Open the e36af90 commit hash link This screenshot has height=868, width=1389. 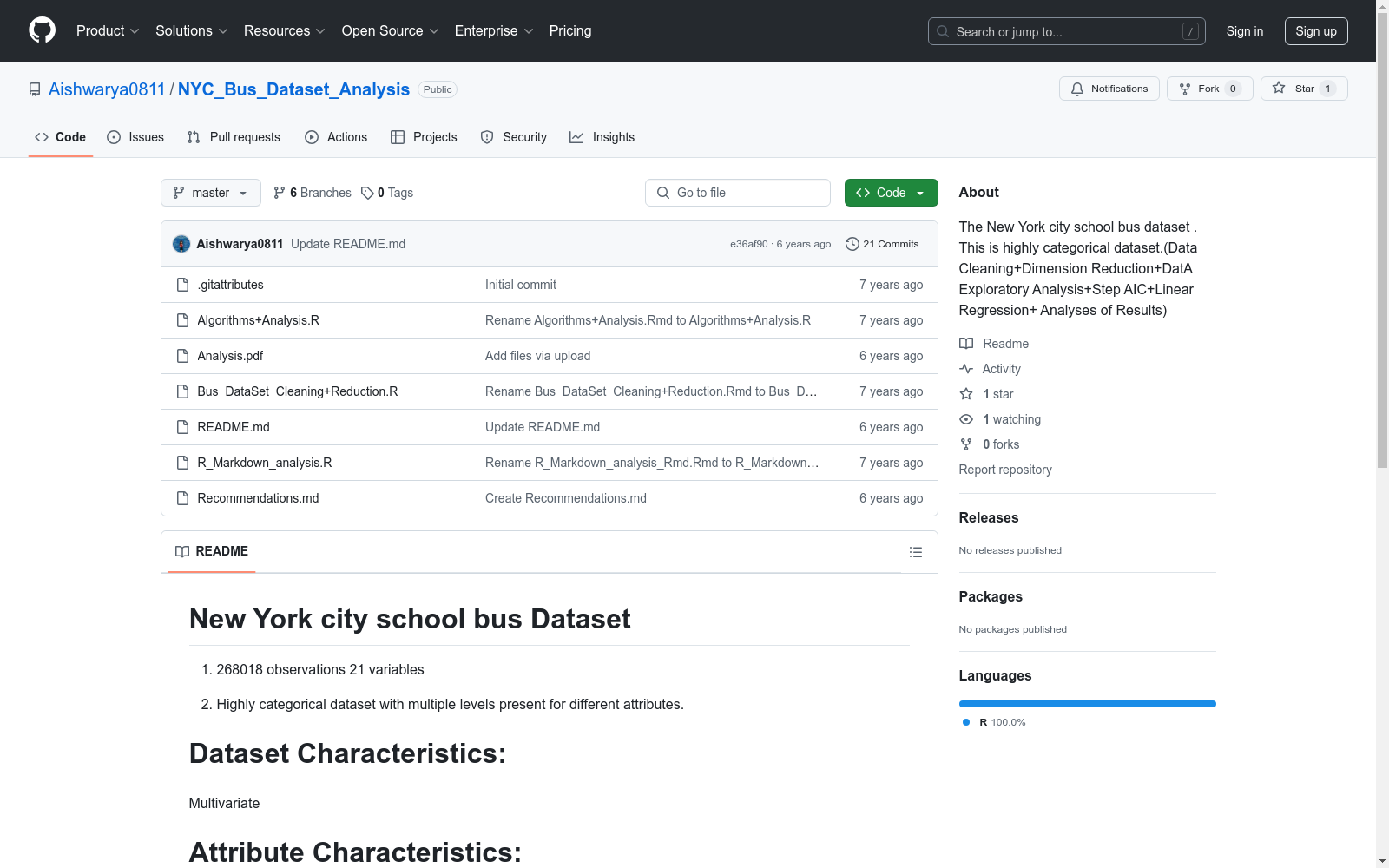point(749,244)
